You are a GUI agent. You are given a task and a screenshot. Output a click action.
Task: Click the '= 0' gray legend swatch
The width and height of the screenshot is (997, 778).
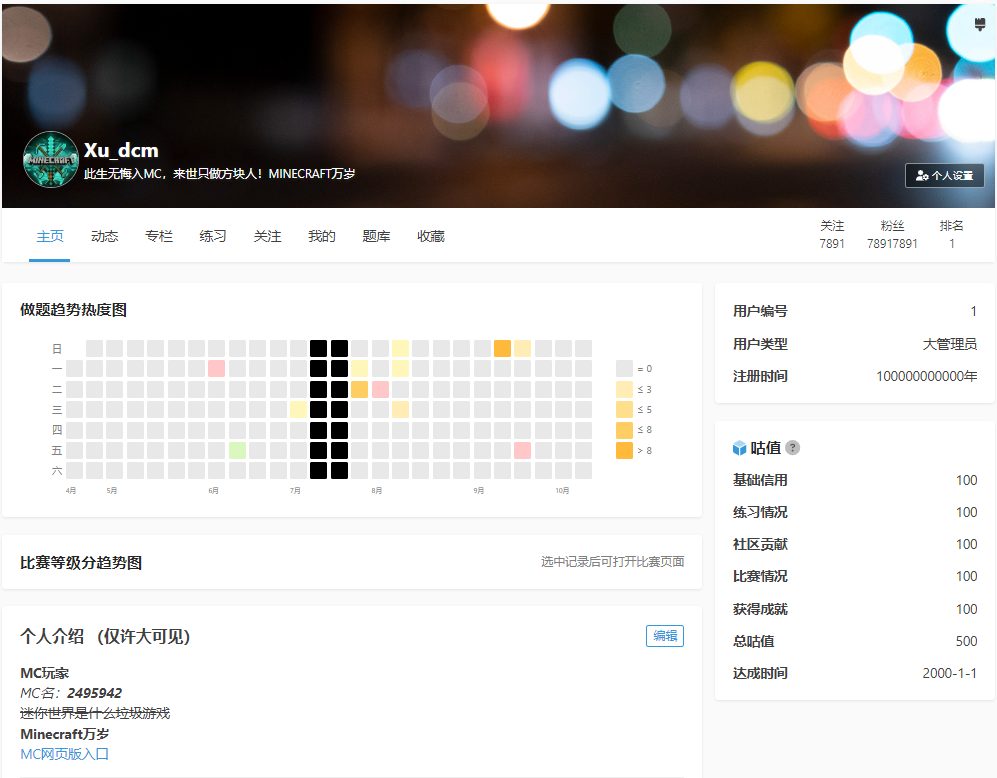pyautogui.click(x=624, y=368)
